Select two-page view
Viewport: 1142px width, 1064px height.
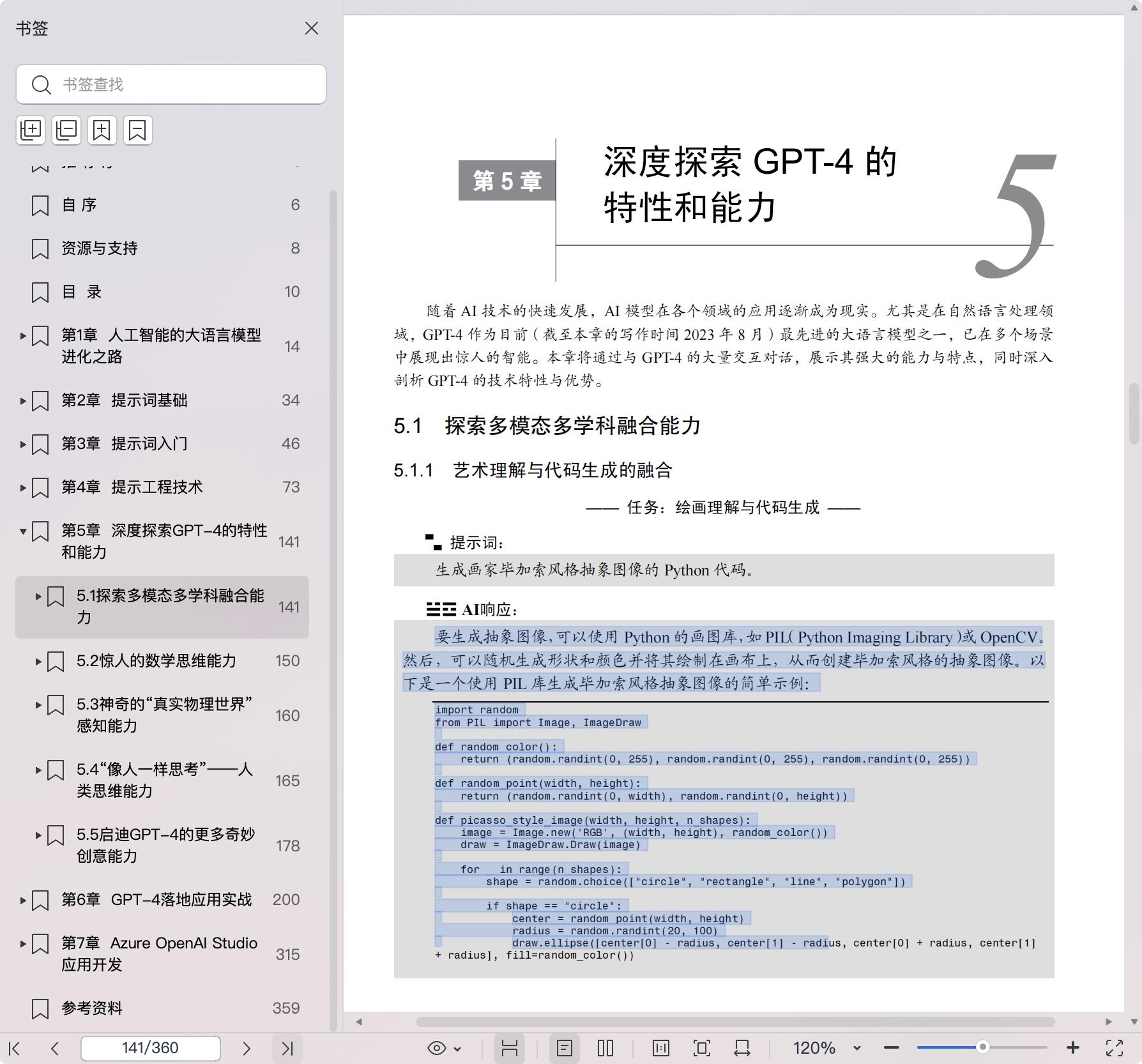point(605,1048)
